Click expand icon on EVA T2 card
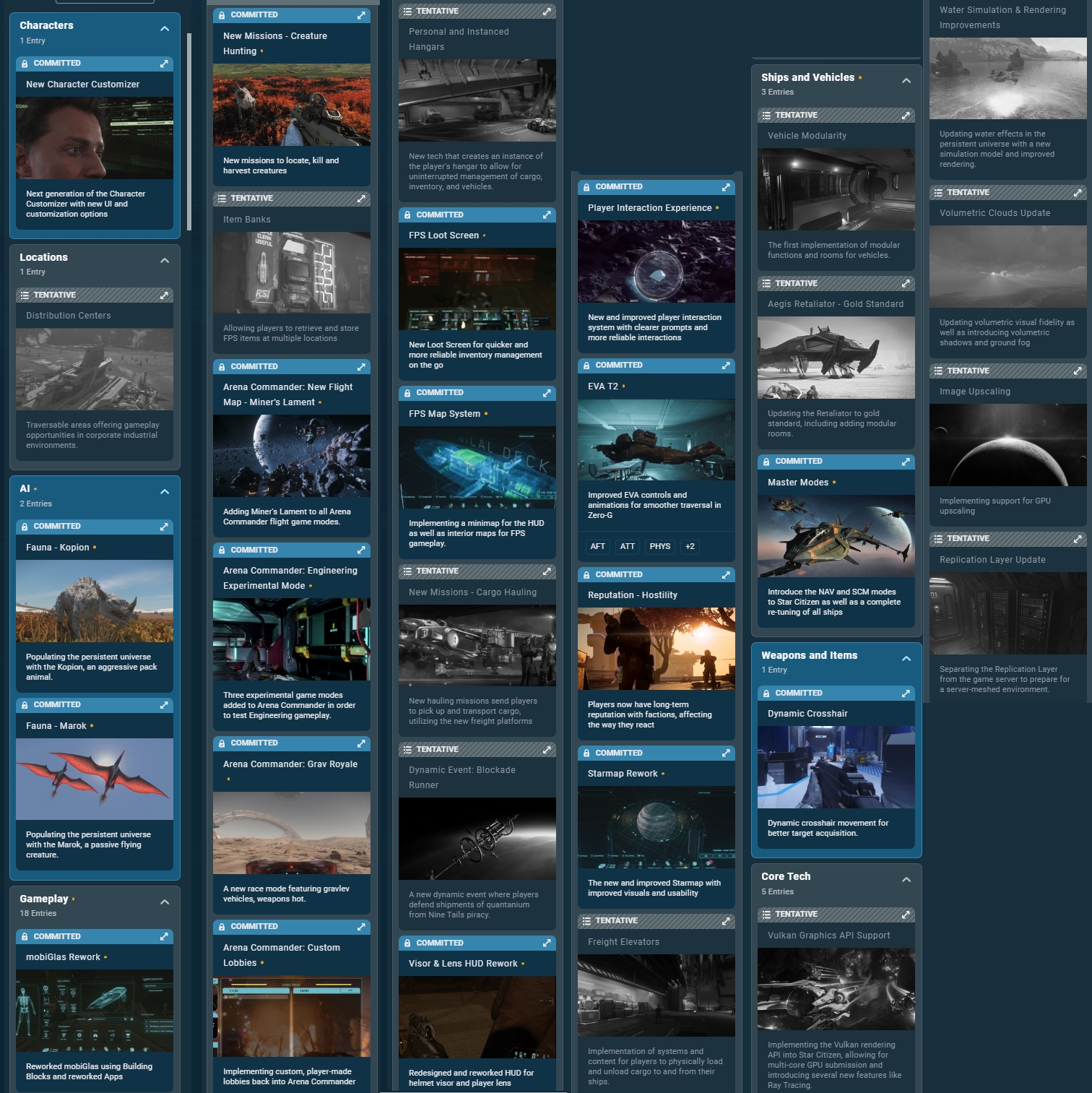 [726, 366]
